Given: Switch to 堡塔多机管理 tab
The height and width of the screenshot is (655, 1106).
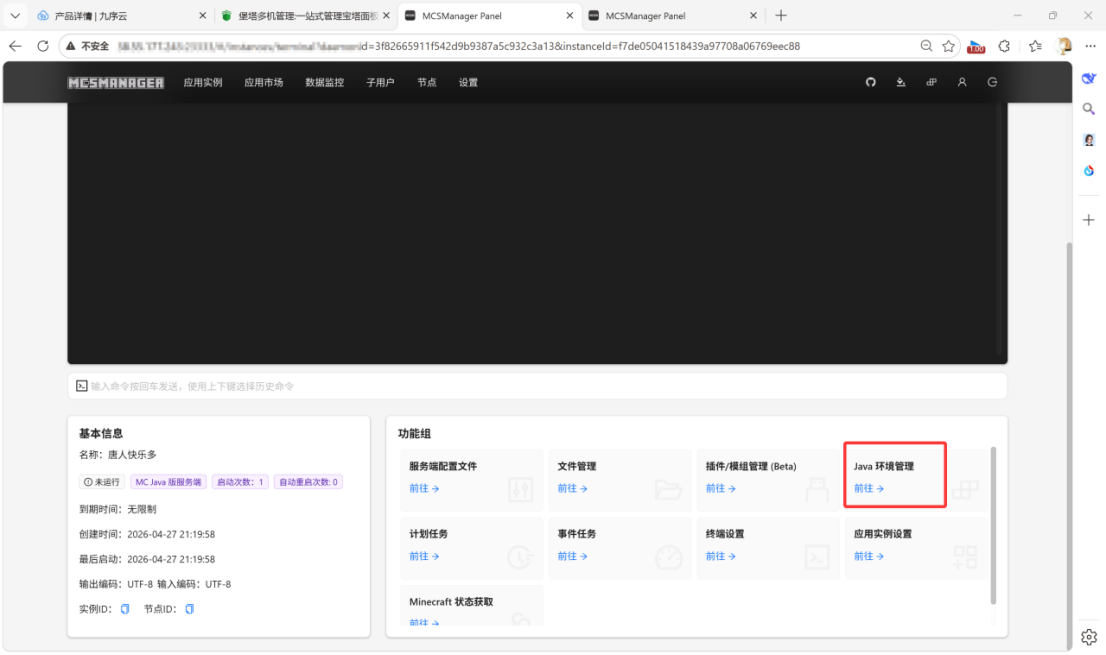Looking at the screenshot, I should (x=305, y=16).
